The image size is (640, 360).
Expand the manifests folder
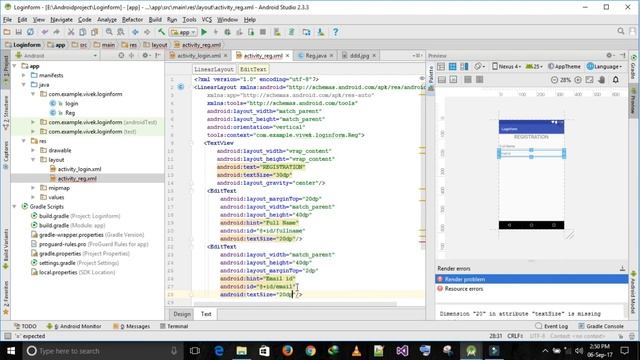tap(24, 76)
